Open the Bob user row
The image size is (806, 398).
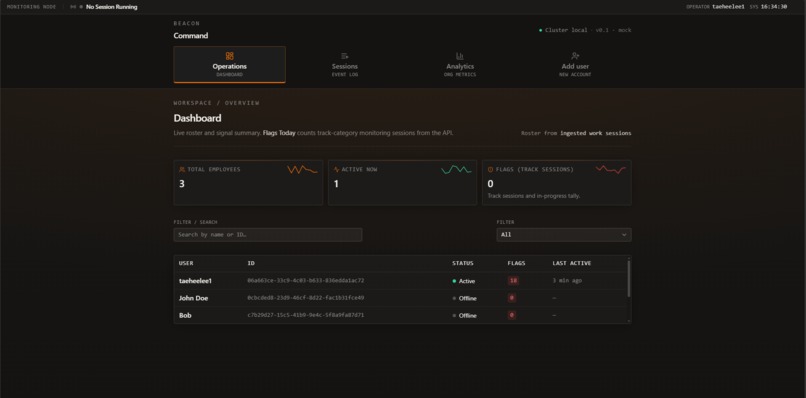click(401, 315)
